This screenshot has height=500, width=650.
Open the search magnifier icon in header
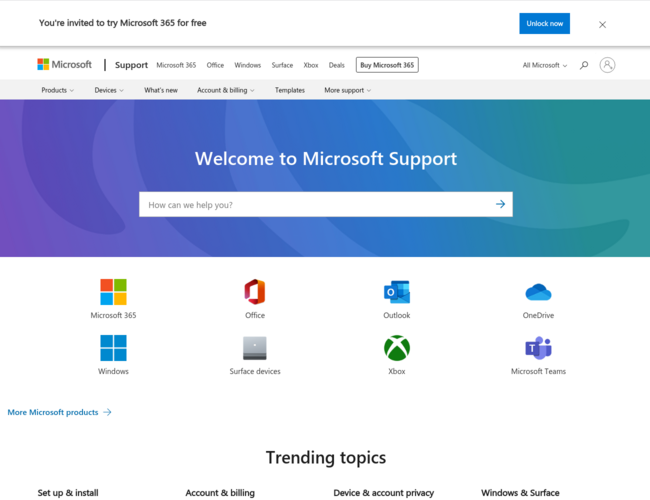coord(584,65)
